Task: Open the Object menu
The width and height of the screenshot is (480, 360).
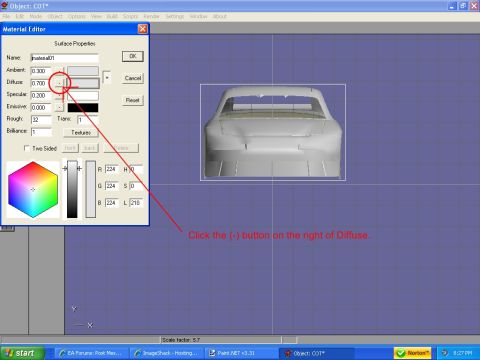Action: pos(55,16)
